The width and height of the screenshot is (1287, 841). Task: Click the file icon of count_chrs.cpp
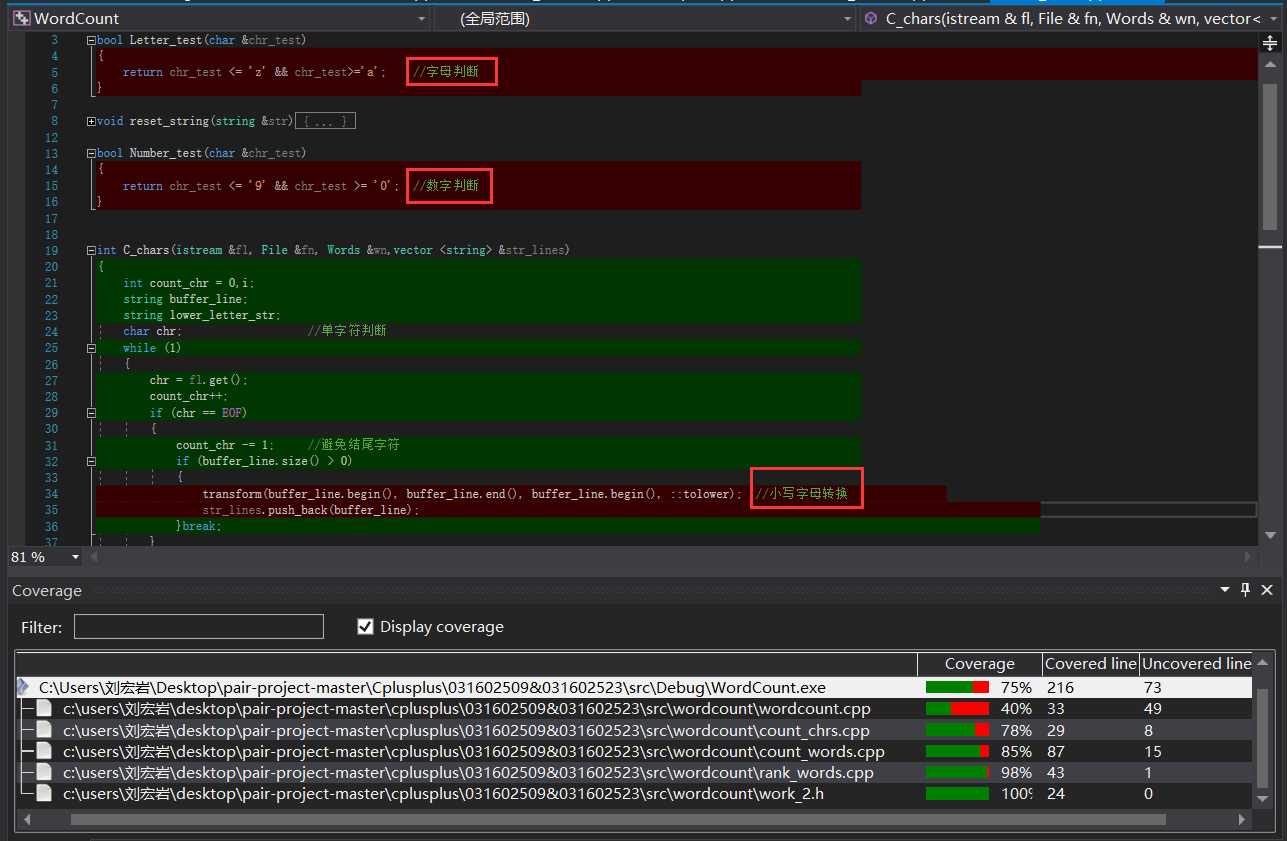pyautogui.click(x=44, y=729)
